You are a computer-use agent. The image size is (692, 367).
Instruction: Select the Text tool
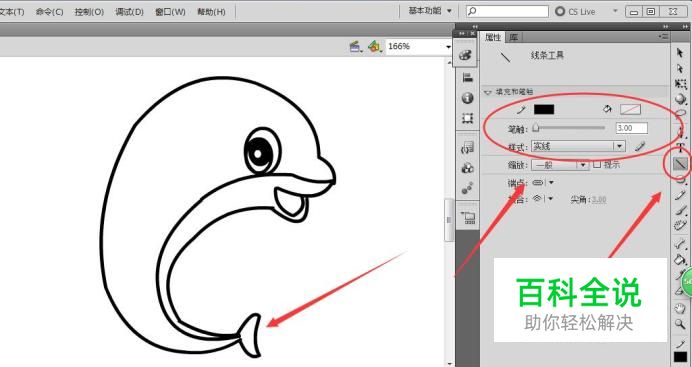coord(681,148)
